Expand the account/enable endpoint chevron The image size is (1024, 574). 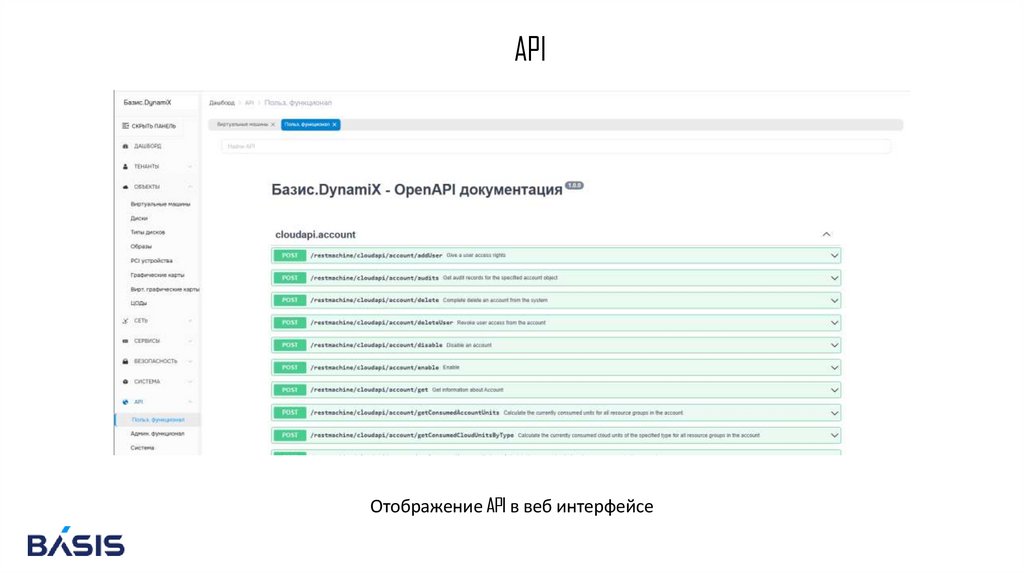pos(834,368)
